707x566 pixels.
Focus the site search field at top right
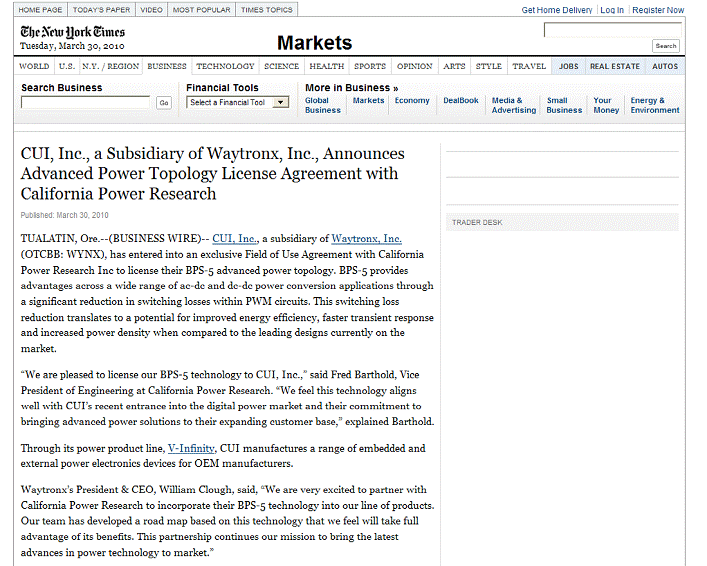pyautogui.click(x=613, y=30)
